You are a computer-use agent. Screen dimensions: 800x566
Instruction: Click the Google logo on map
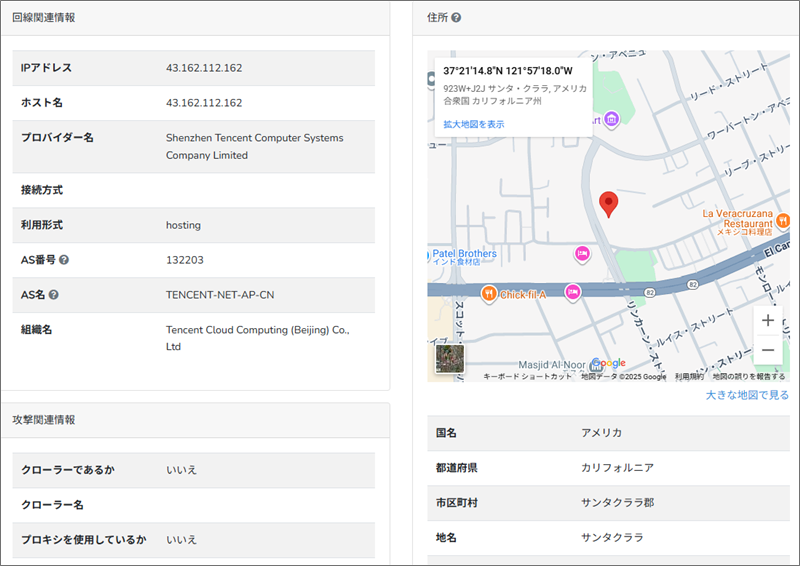pyautogui.click(x=609, y=363)
